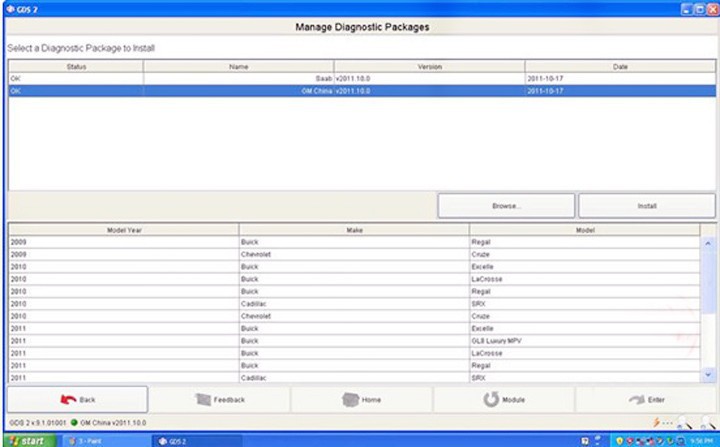Click the Cadillac make cell in the 2011 row
Image resolution: width=720 pixels, height=447 pixels.
(x=354, y=378)
